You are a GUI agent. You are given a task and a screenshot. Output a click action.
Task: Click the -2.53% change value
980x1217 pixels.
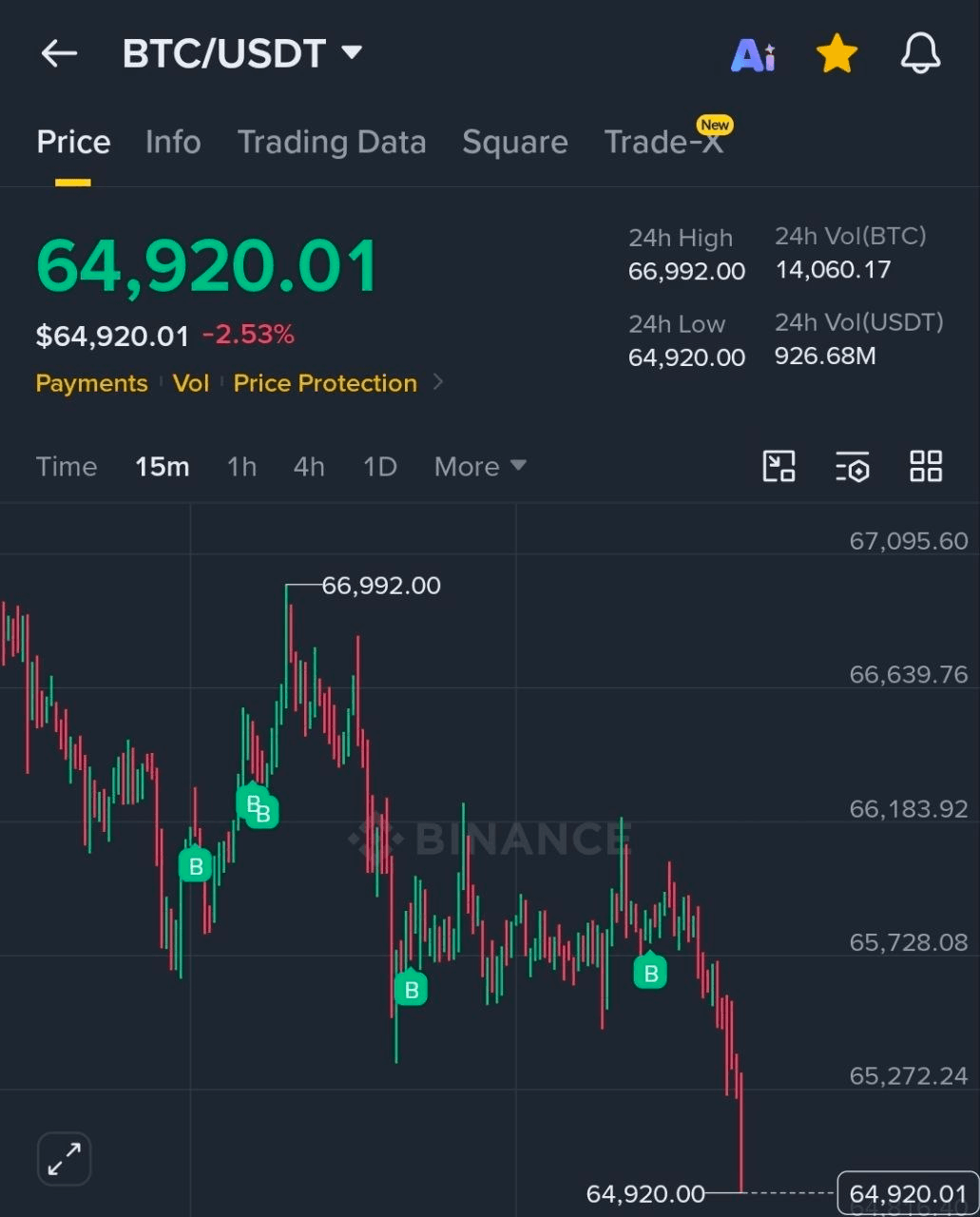point(249,335)
